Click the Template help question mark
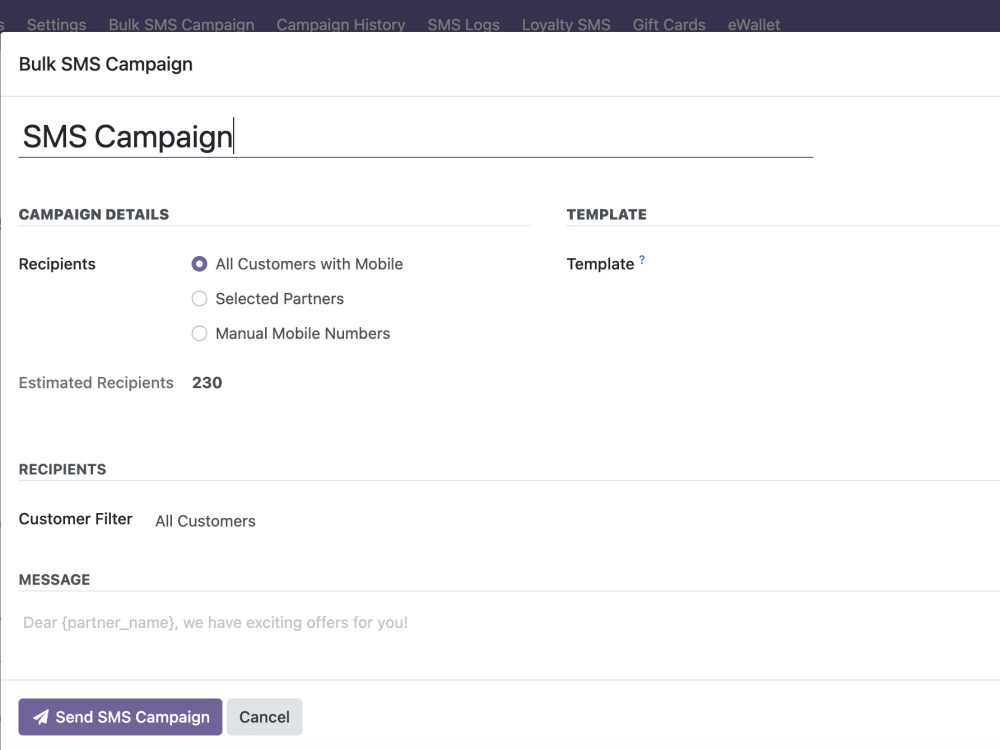The width and height of the screenshot is (1000, 750). (x=642, y=260)
